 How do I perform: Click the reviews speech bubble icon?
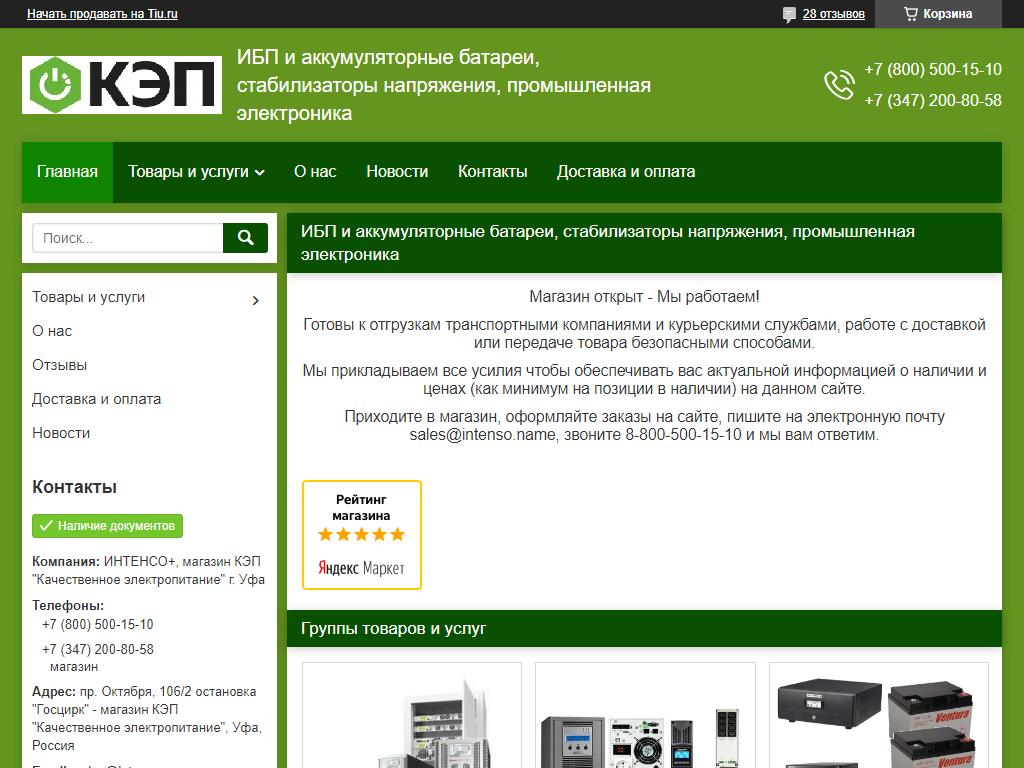(789, 14)
